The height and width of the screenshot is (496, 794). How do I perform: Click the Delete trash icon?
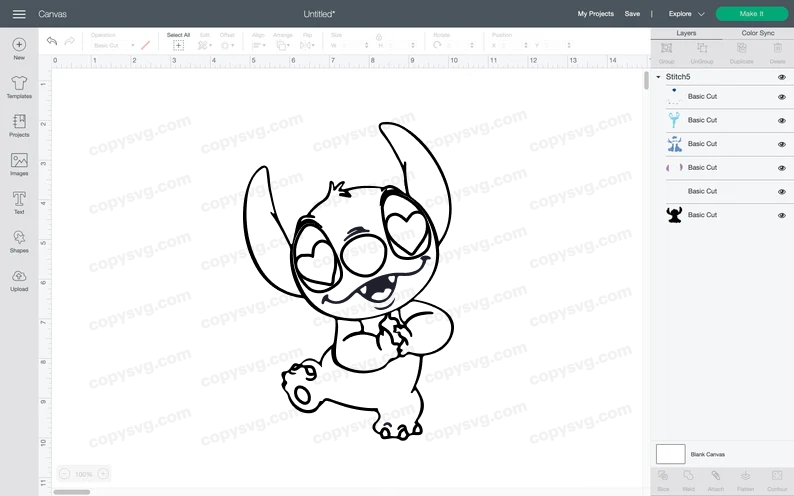pos(778,48)
